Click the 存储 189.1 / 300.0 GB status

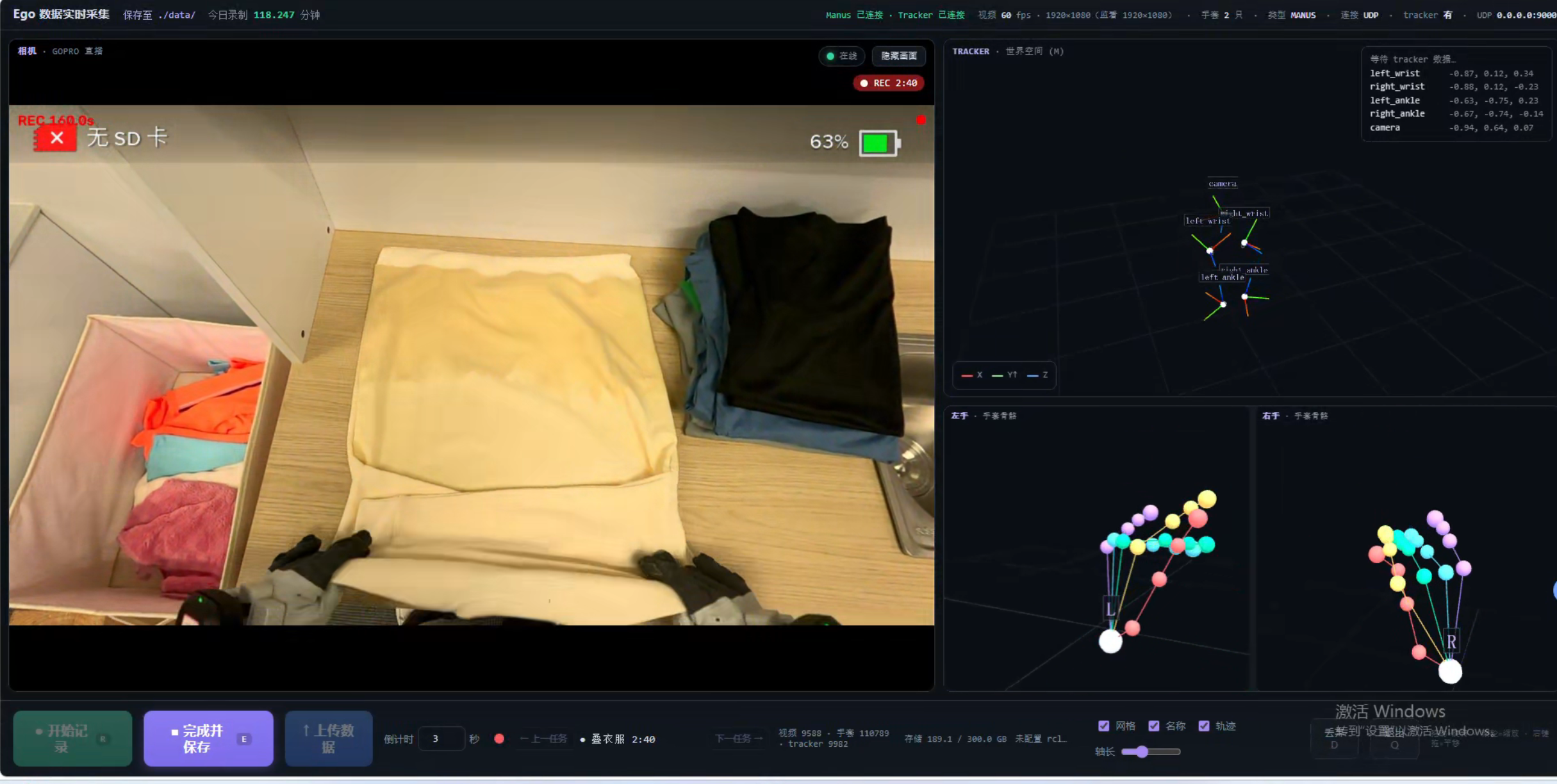click(955, 739)
